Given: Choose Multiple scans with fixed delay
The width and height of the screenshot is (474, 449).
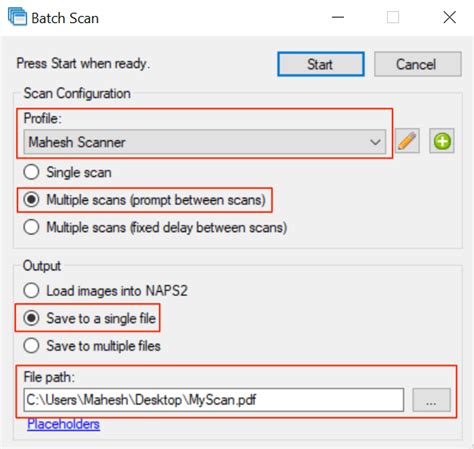Looking at the screenshot, I should click(155, 227).
